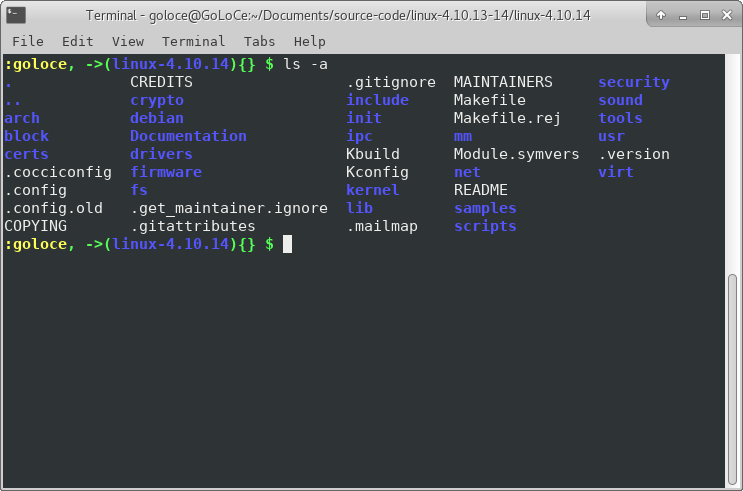743x491 pixels.
Task: Click the '.cocciconfig' file name
Action: point(58,172)
